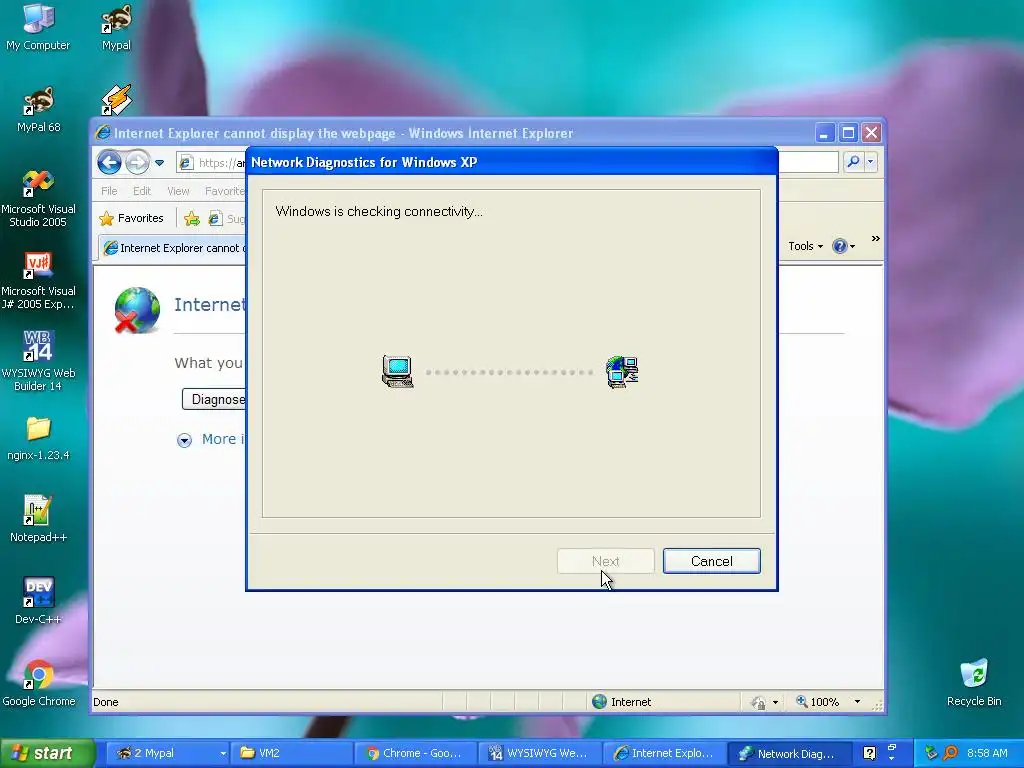Switch to Network Diagnostics taskbar button
Image resolution: width=1024 pixels, height=768 pixels.
pos(789,754)
